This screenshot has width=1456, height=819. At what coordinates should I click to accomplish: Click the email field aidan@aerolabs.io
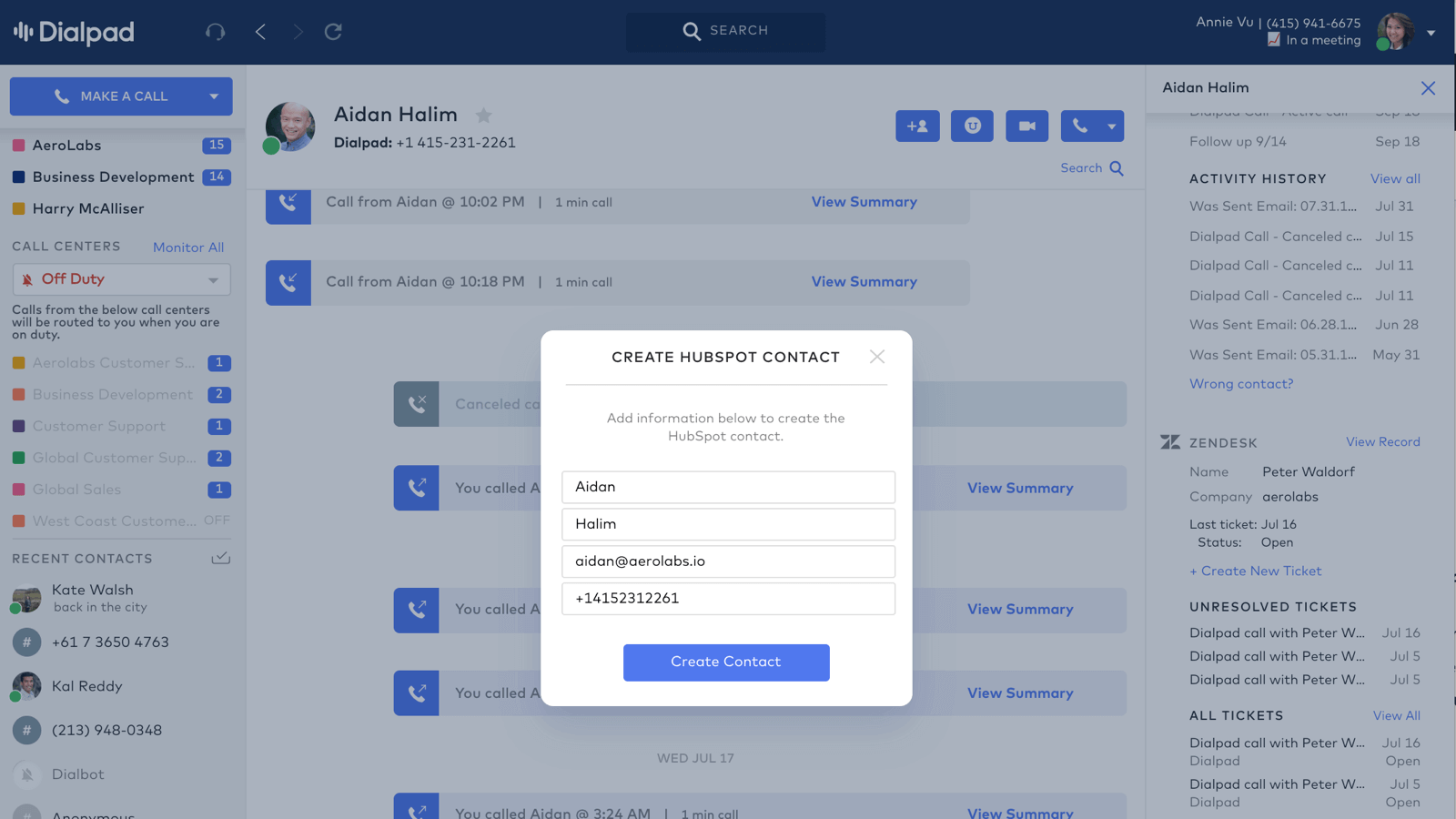728,561
